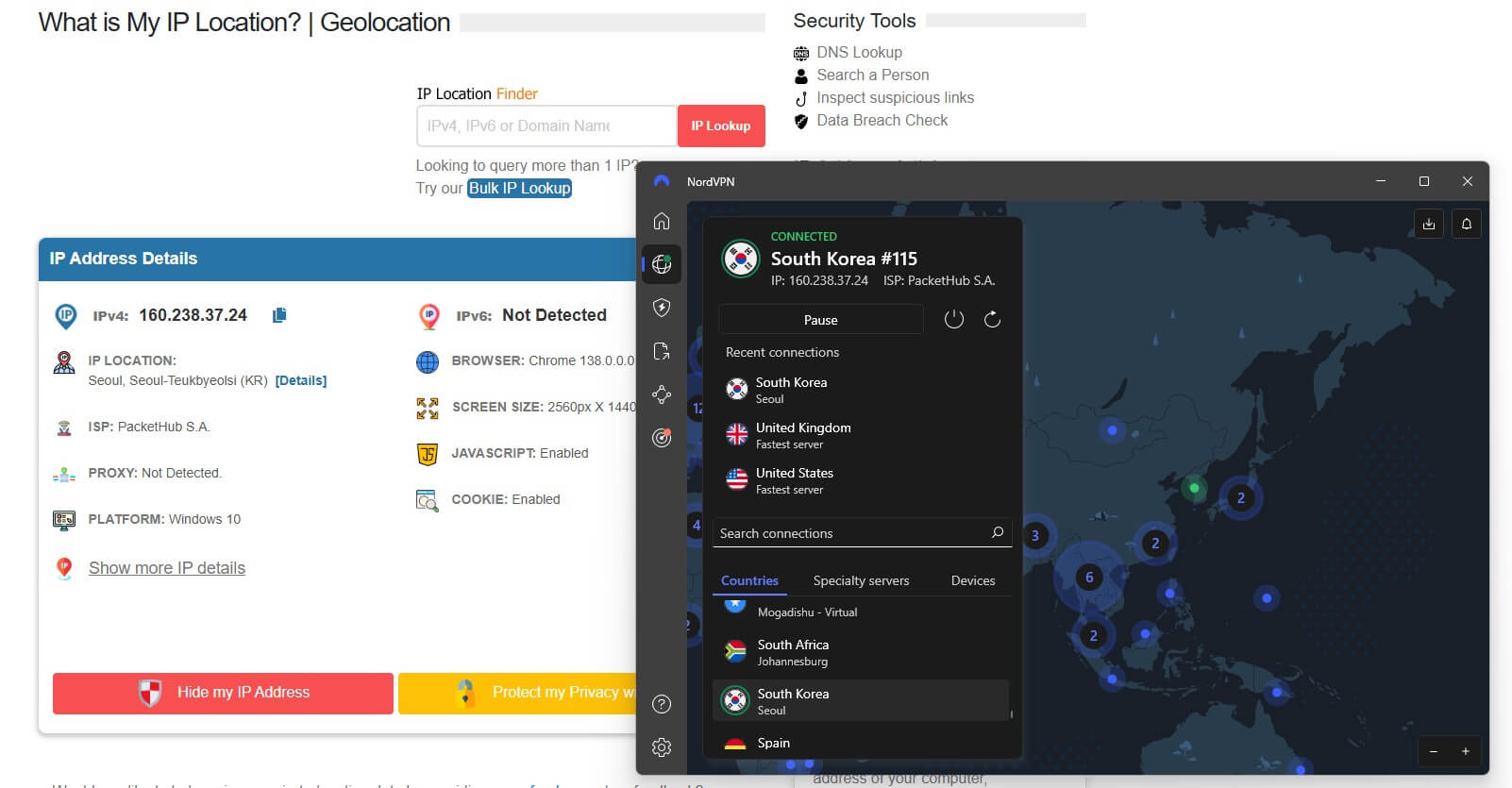Focus the Search connections field

(862, 533)
